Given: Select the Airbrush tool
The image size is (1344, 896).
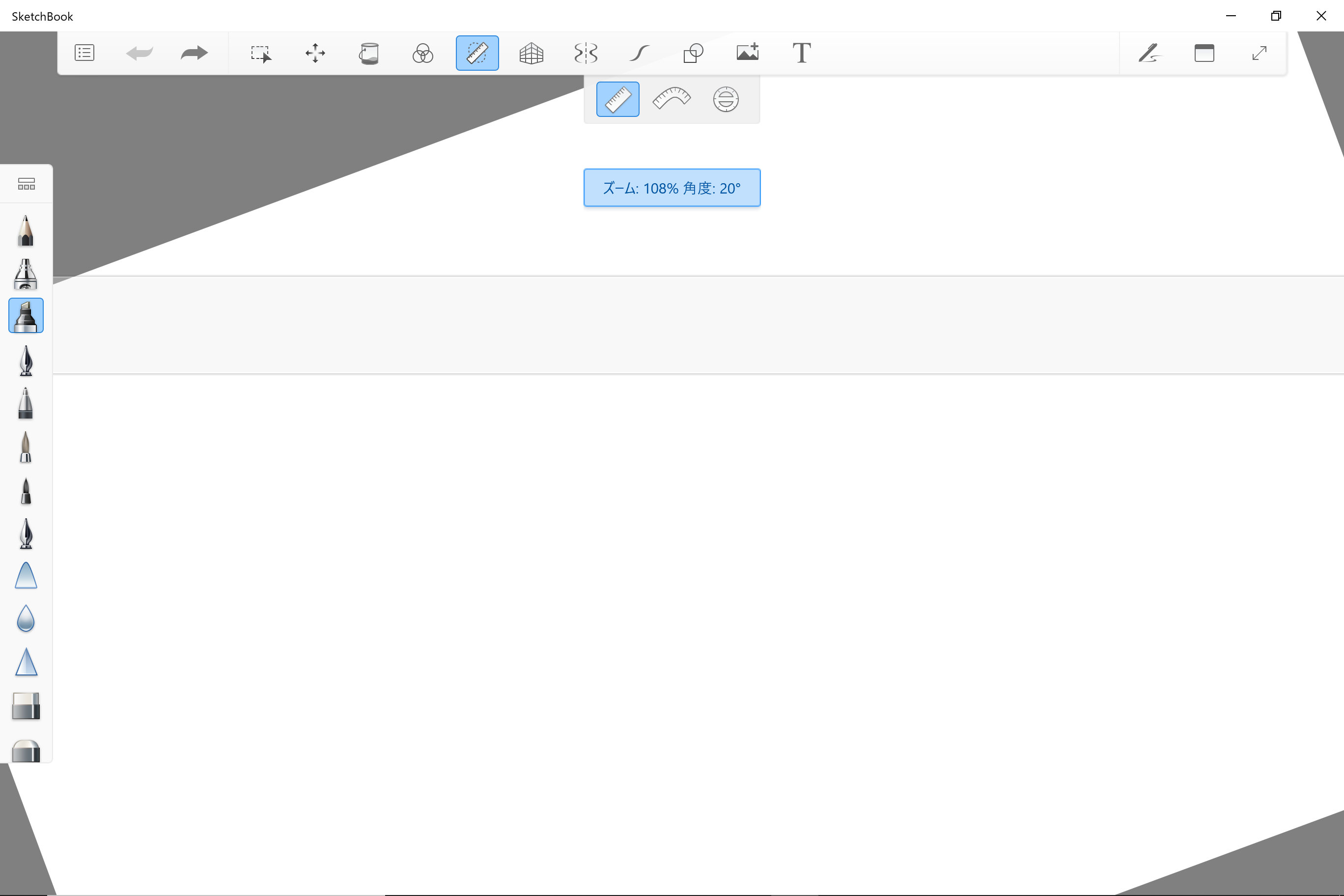Looking at the screenshot, I should point(26,274).
